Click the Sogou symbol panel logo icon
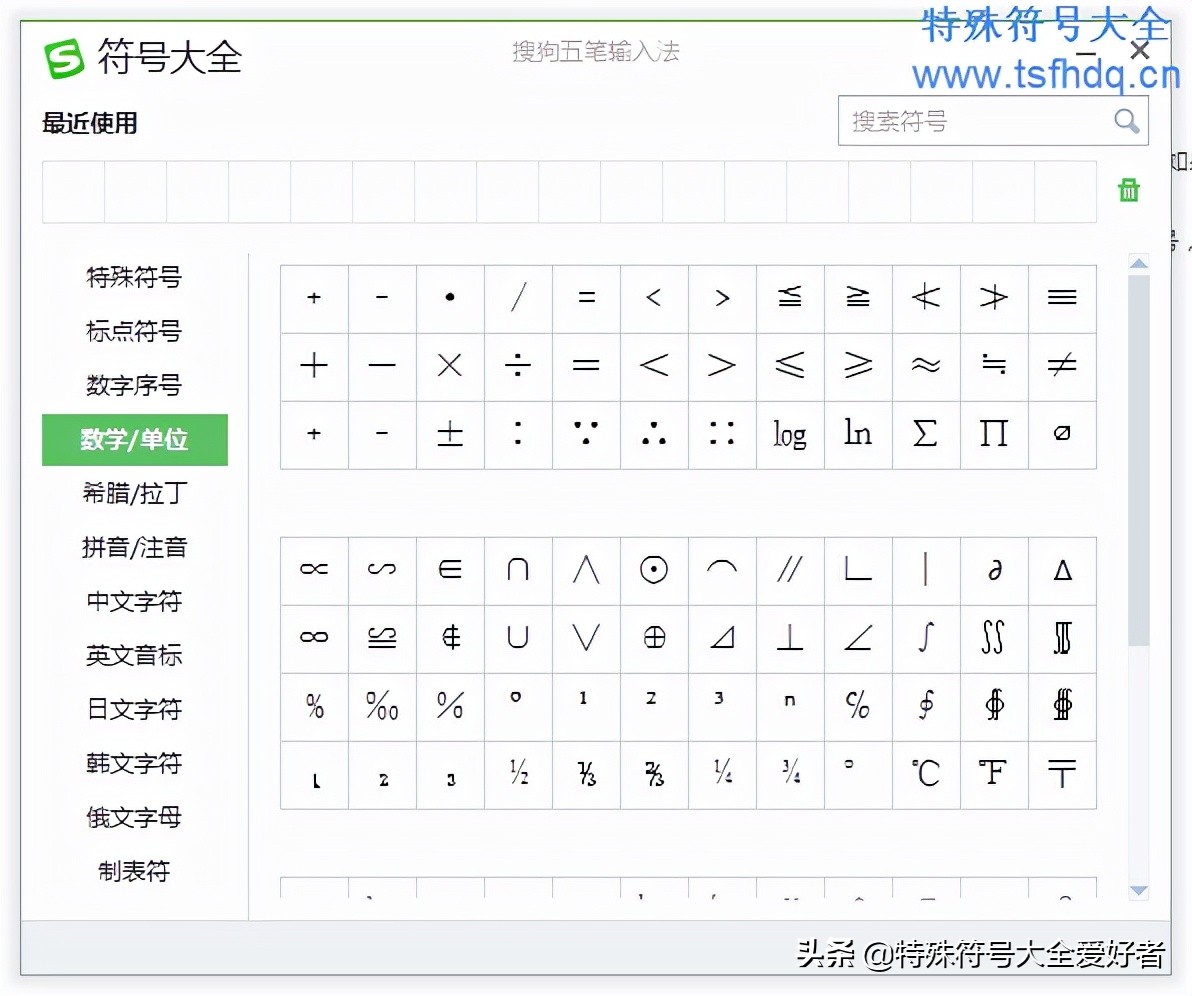The image size is (1192, 996). [x=62, y=58]
